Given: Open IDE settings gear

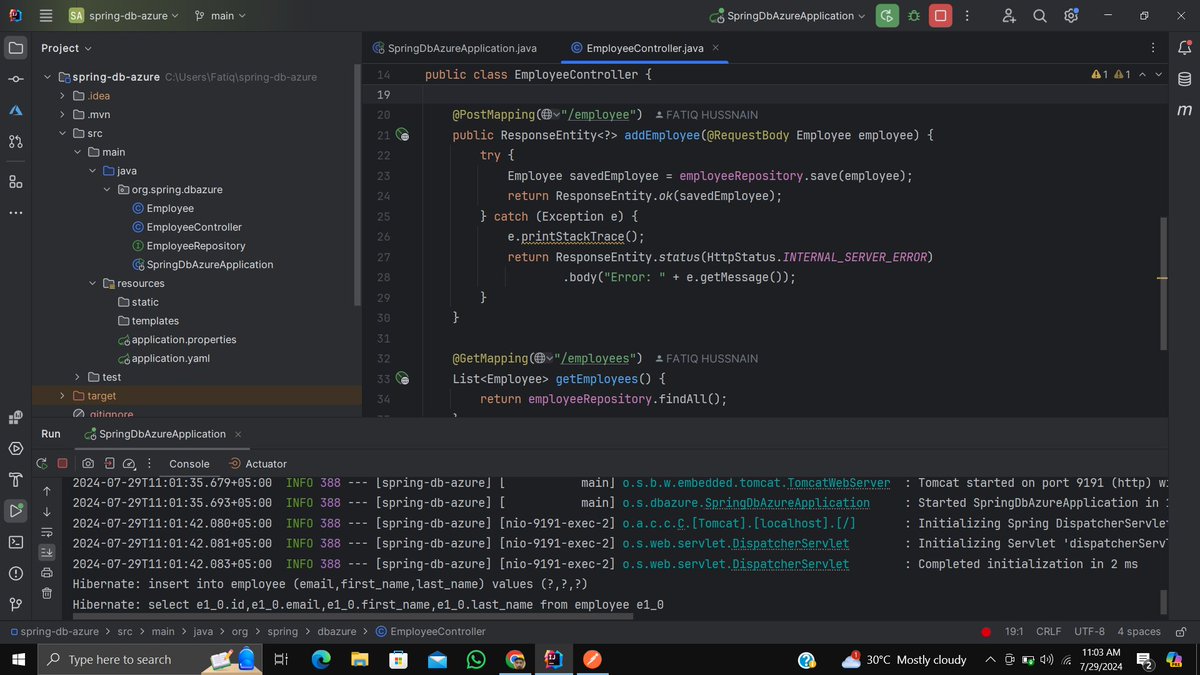Looking at the screenshot, I should click(x=1071, y=16).
